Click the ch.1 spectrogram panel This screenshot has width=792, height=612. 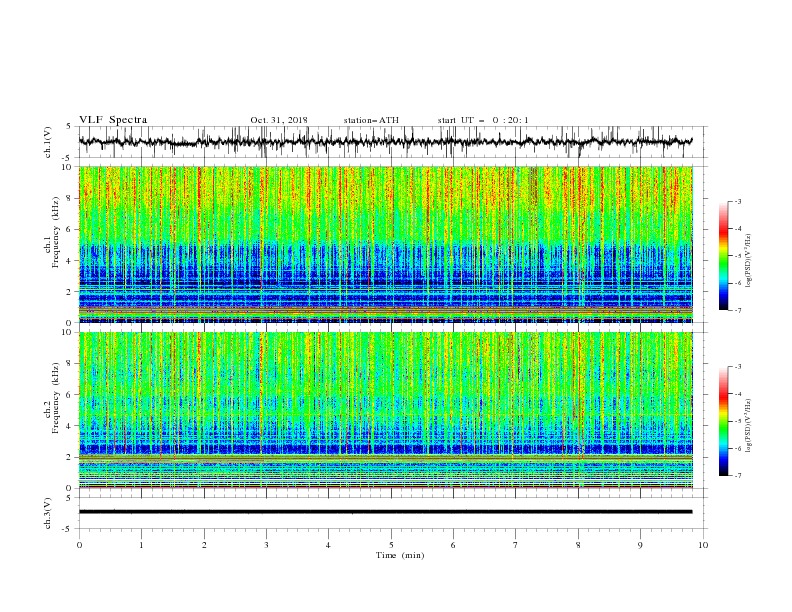point(386,244)
